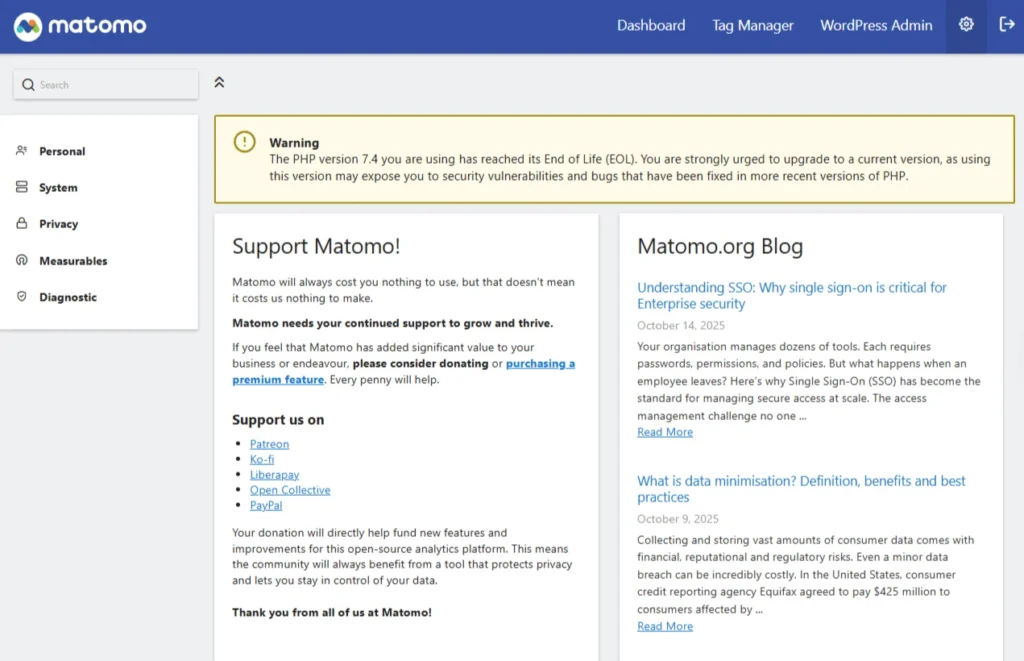1024x661 pixels.
Task: Open the Dashboard top menu item
Action: (651, 26)
